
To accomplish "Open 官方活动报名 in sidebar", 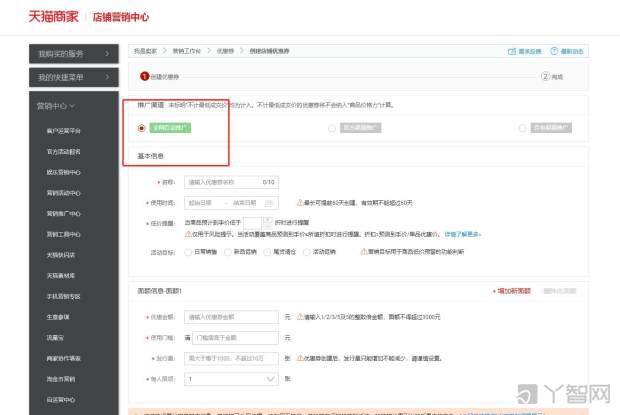I will click(x=63, y=151).
